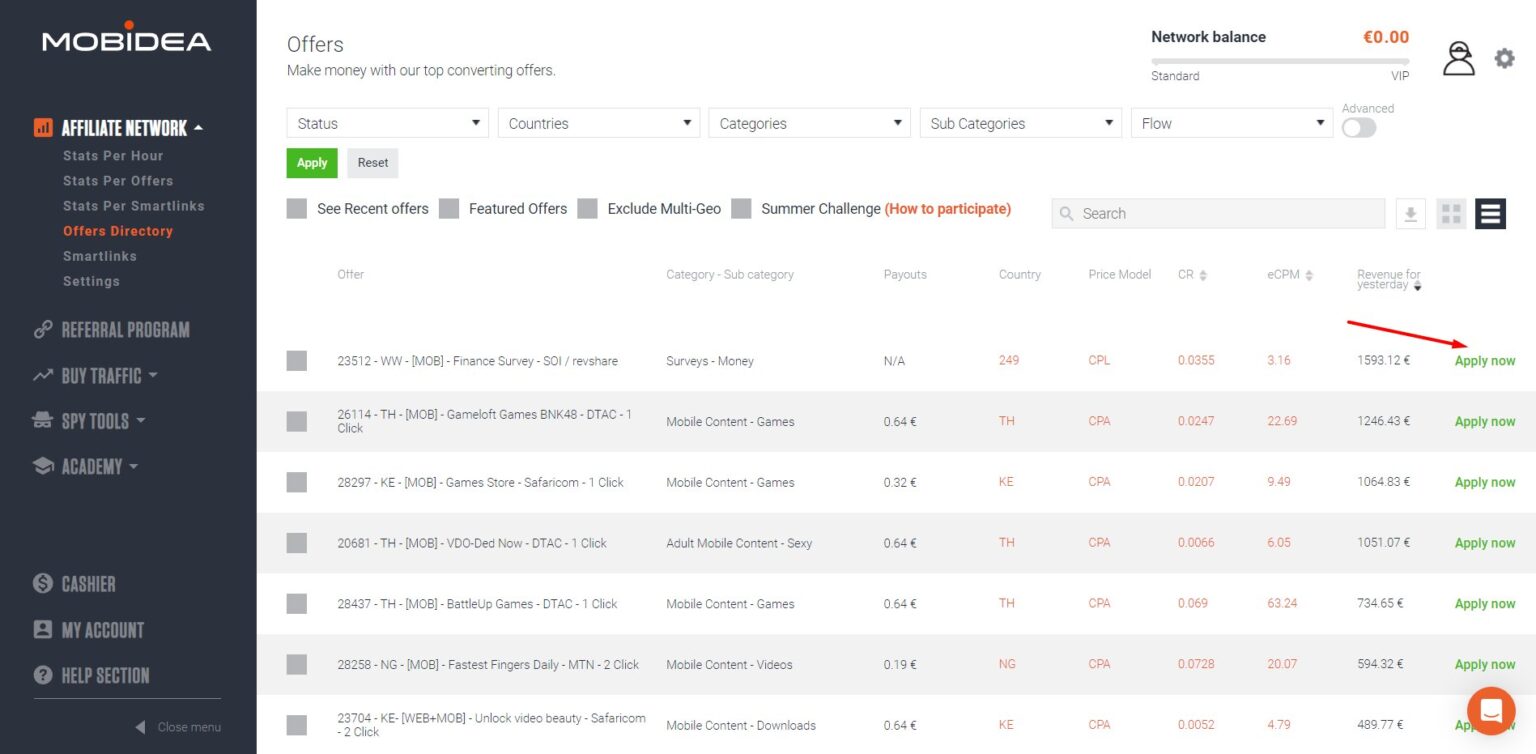Screen dimensions: 1536x754
Task: Open Cashier in the sidebar
Action: 88,584
